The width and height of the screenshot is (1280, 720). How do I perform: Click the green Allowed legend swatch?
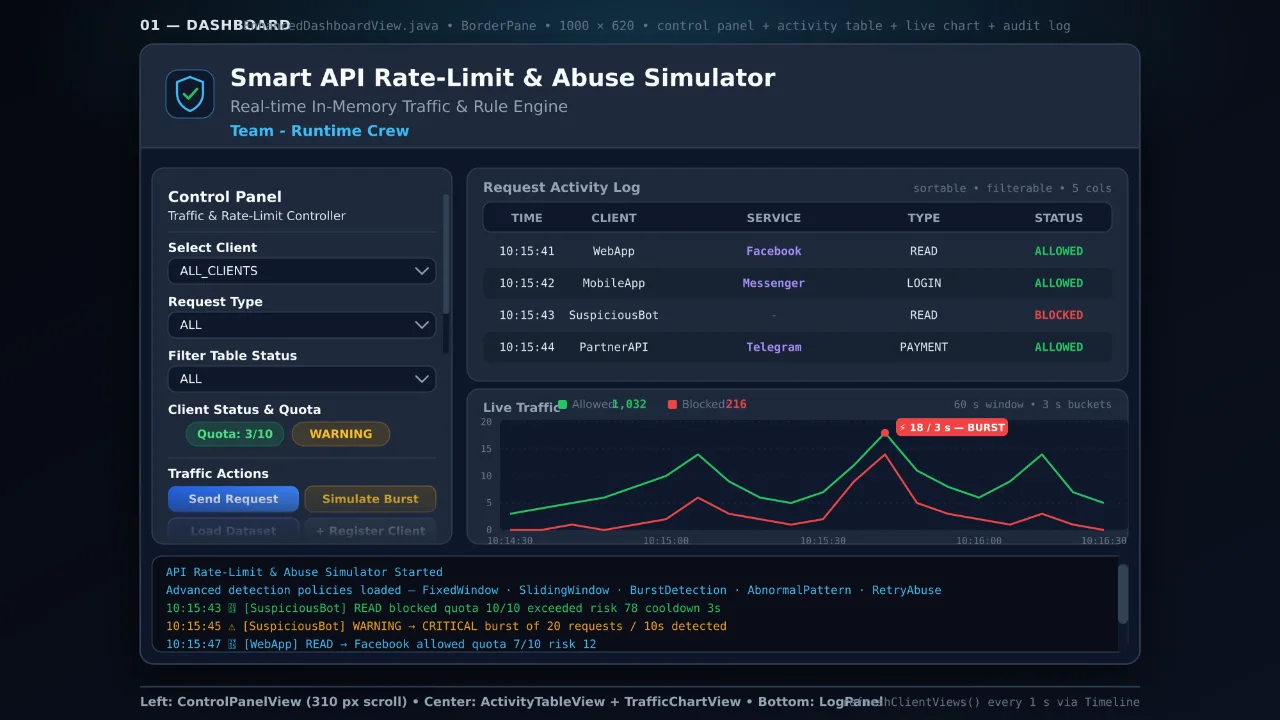click(562, 405)
